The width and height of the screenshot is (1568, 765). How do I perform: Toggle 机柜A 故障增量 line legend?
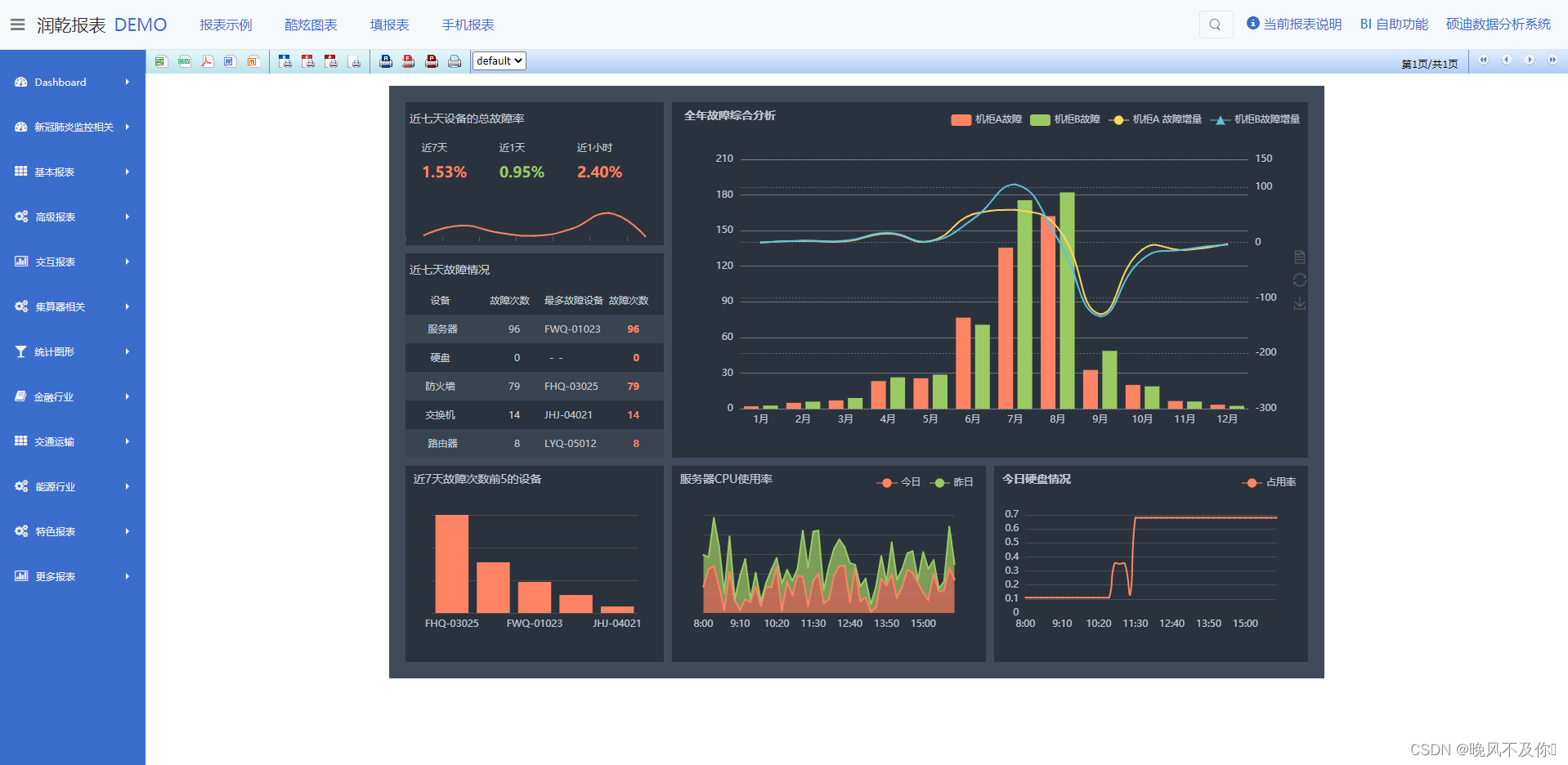point(1155,119)
